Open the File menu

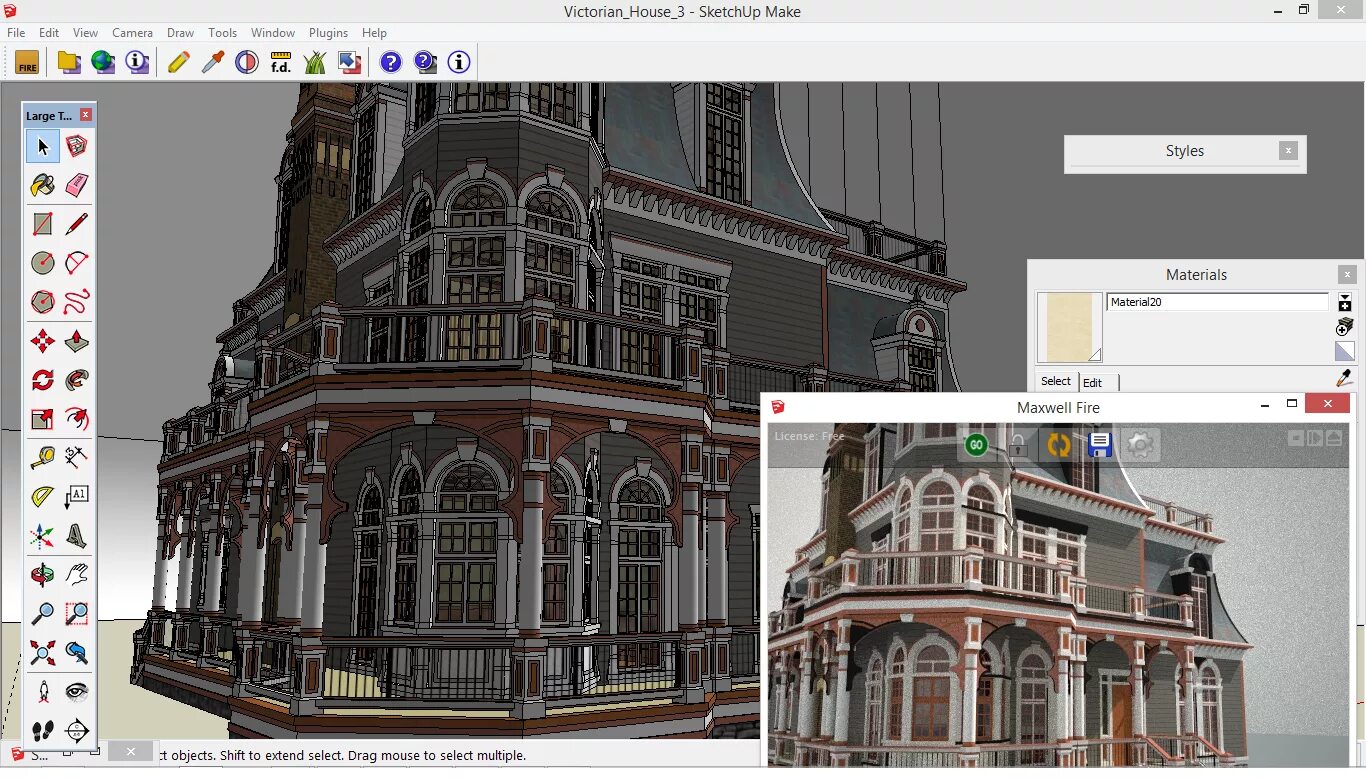click(16, 33)
